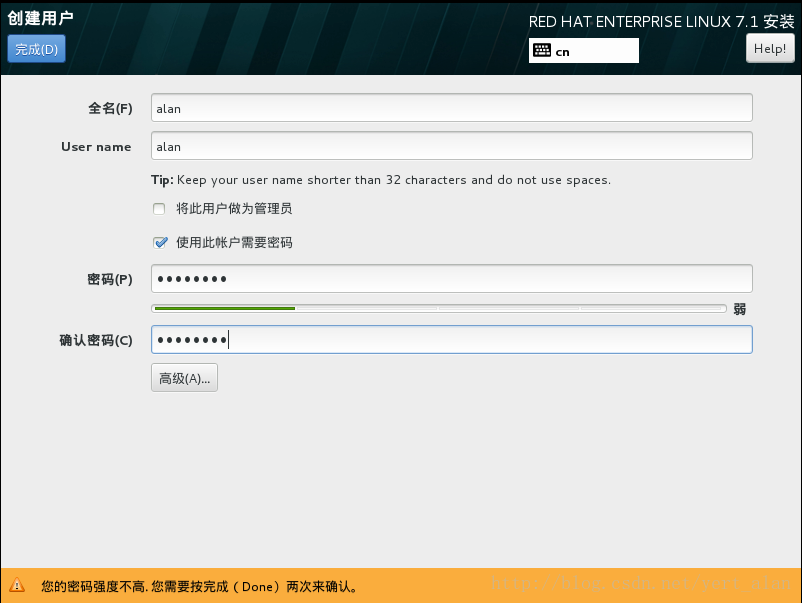Uncheck 使用此帐户需要密码 password required checkbox
Screen dimensions: 802x603
click(160, 242)
